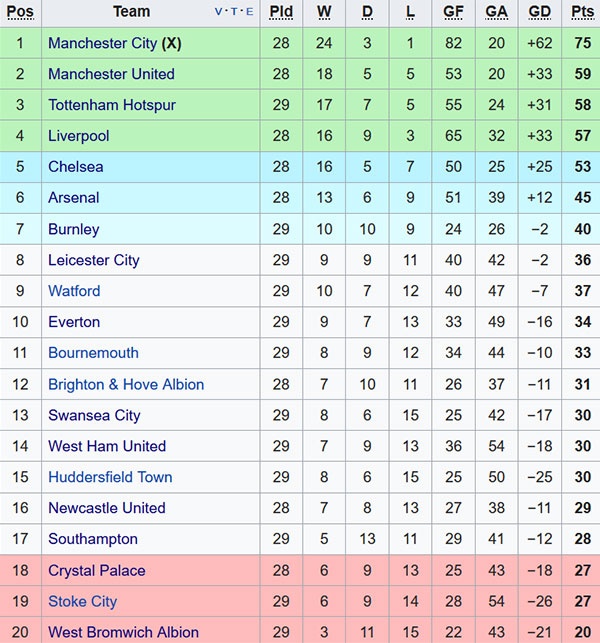Open the Watford team link
This screenshot has width=600, height=643.
pyautogui.click(x=74, y=291)
